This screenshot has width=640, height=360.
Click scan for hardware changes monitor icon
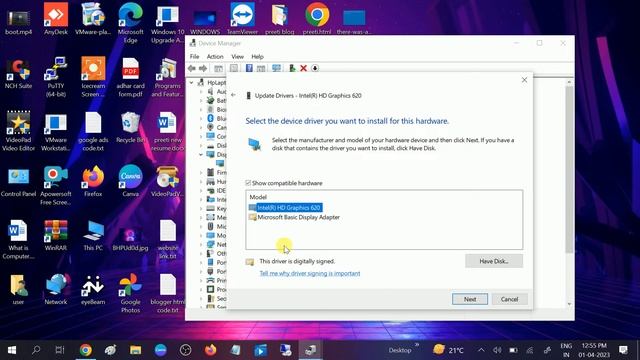(276, 68)
